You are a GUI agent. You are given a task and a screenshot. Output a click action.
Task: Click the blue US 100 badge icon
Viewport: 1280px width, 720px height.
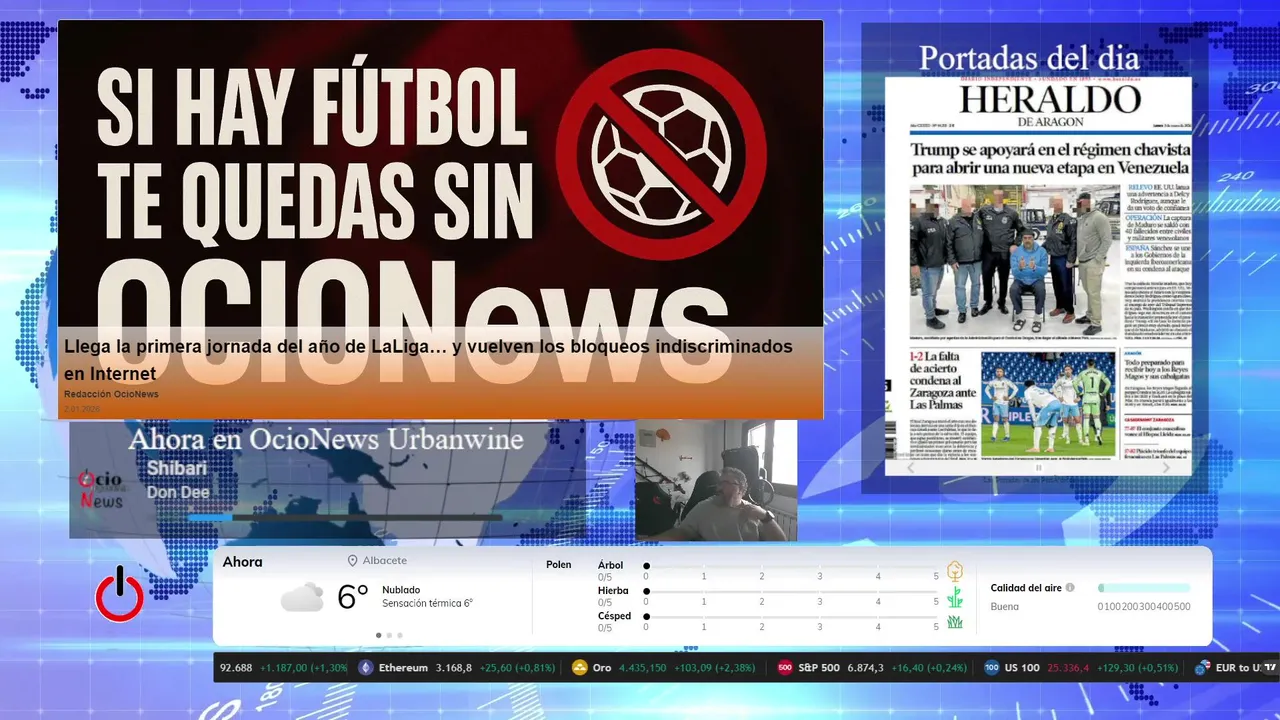[991, 668]
